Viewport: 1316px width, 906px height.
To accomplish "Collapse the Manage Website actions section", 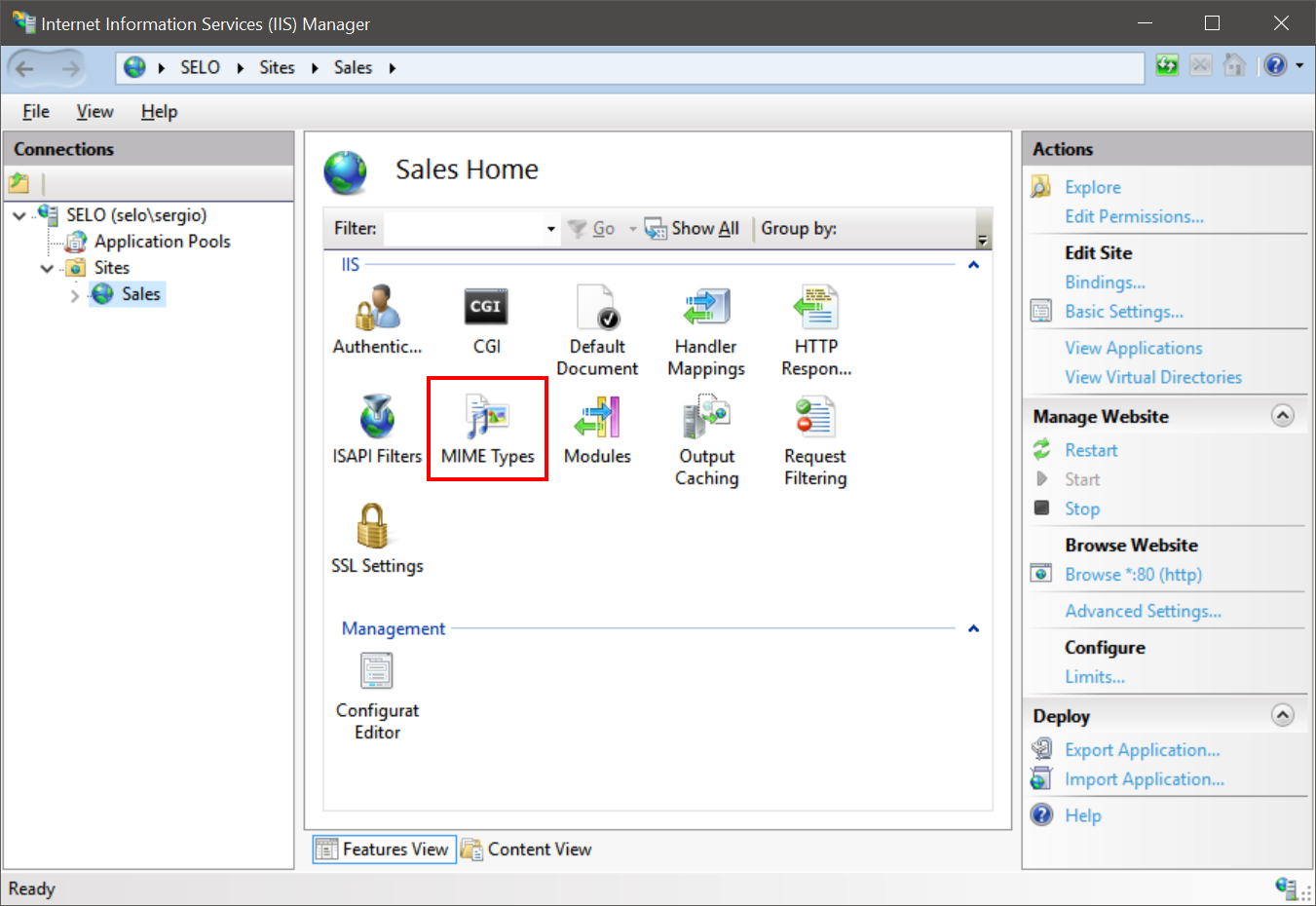I will click(1283, 416).
